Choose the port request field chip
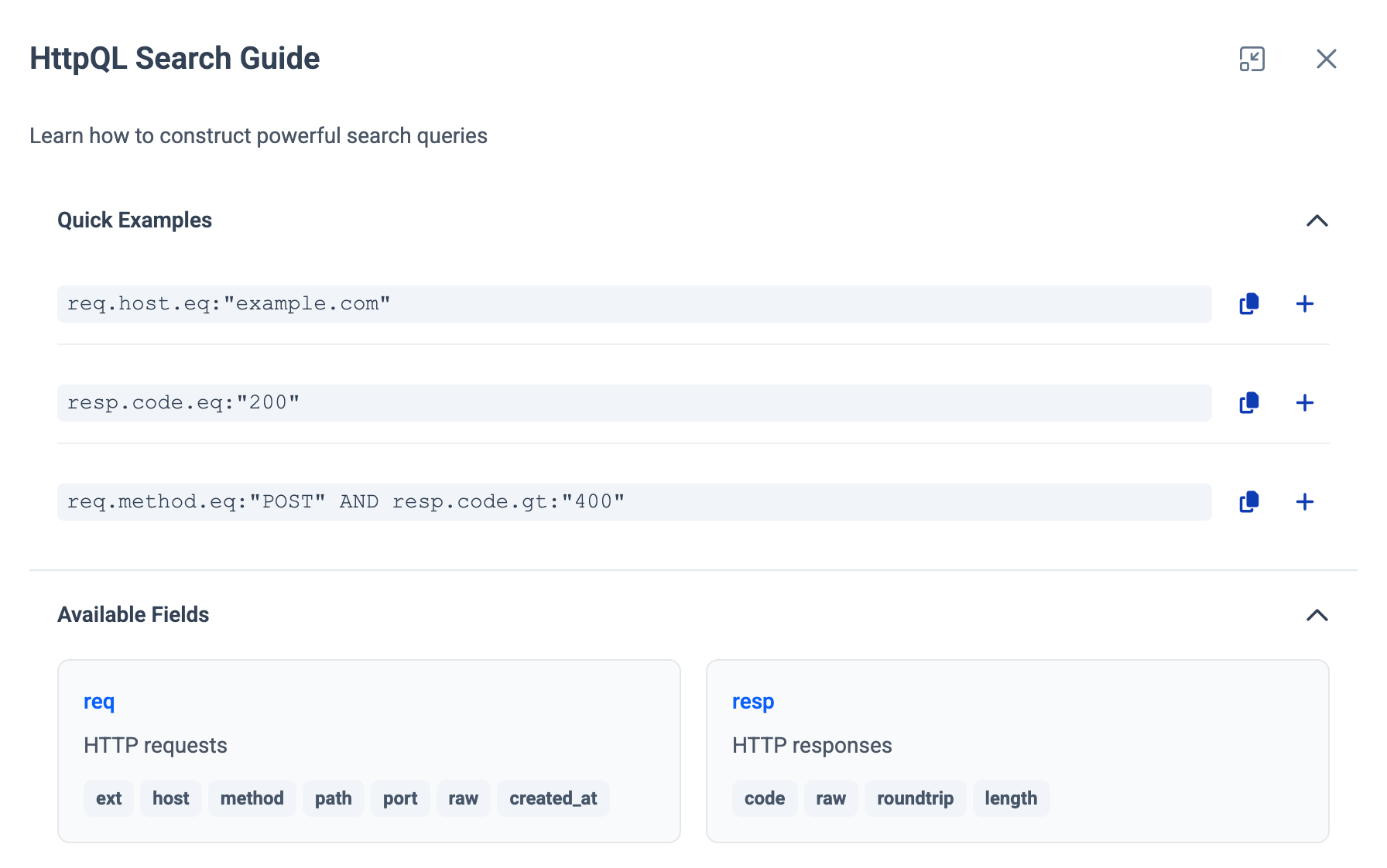 point(400,798)
